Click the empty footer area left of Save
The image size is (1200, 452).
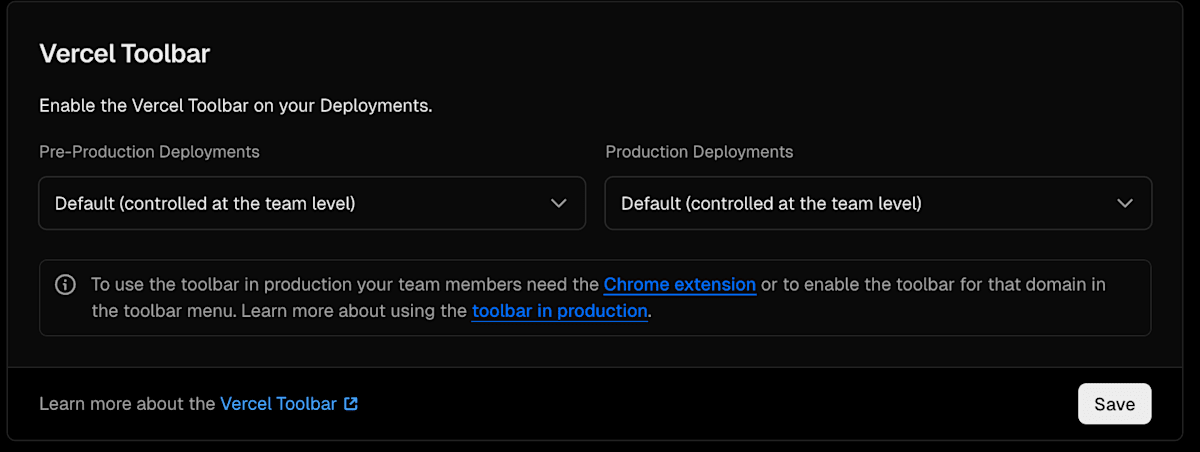point(700,404)
